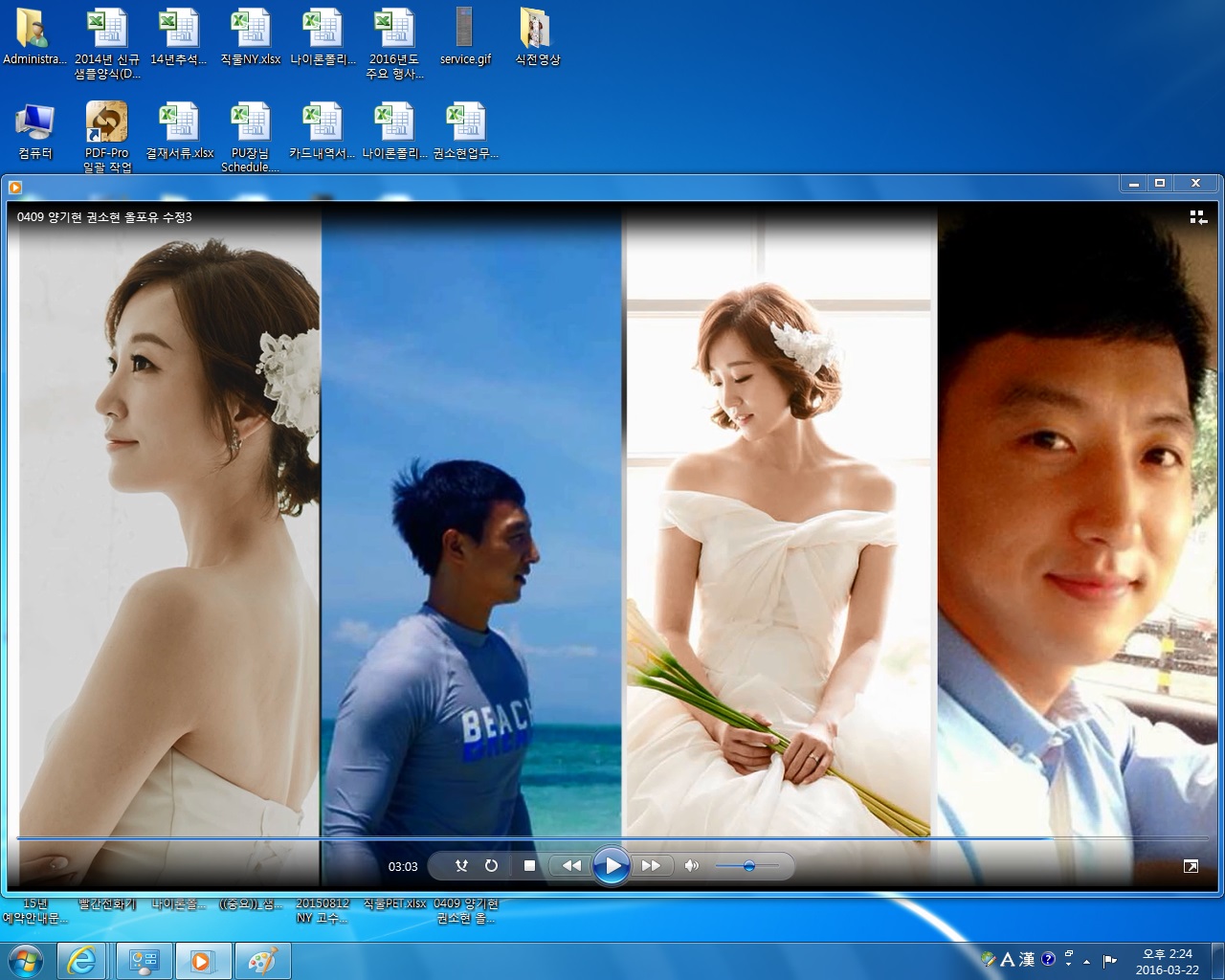Select the service.gif desktop file
1225x980 pixels.
465,36
